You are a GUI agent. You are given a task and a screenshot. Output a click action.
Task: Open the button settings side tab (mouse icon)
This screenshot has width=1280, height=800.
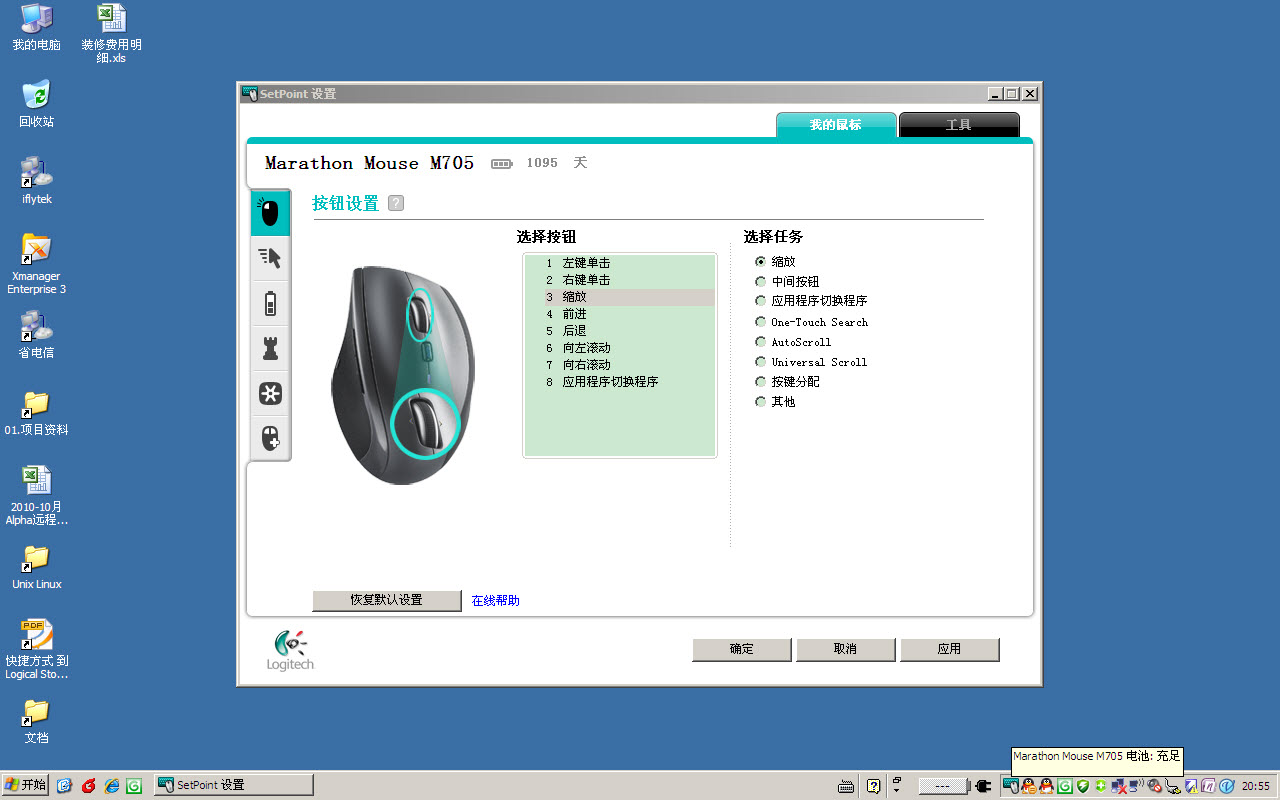[270, 212]
